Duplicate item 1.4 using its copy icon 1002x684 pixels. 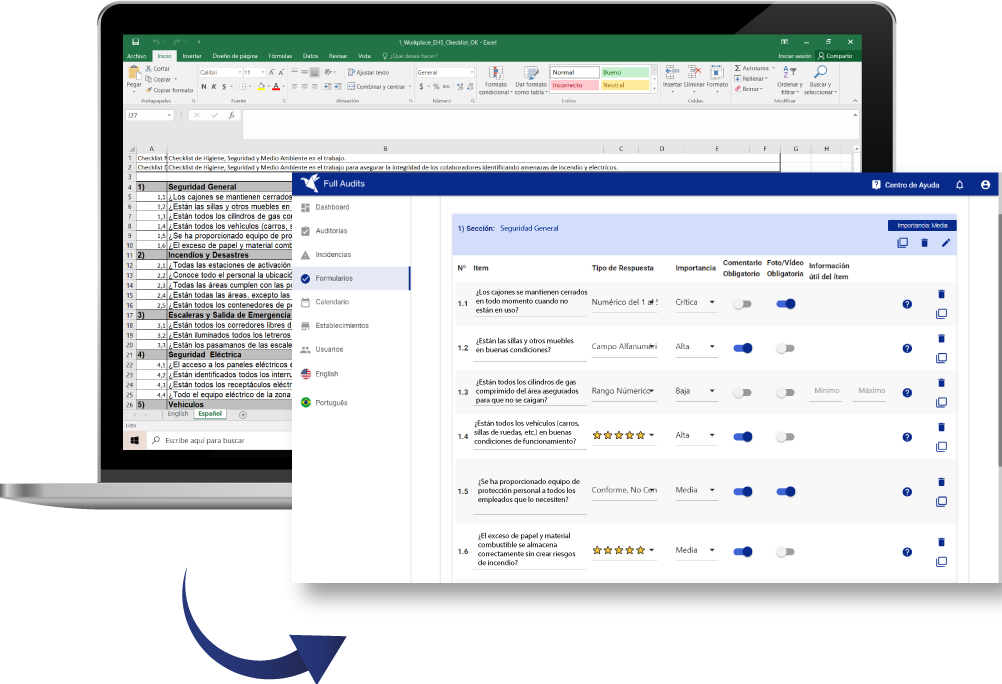click(x=941, y=447)
